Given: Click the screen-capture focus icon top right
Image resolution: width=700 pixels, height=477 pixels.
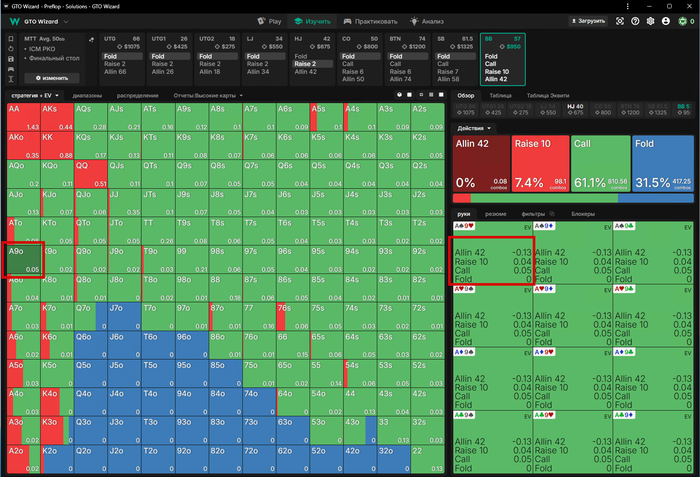Looking at the screenshot, I should 620,21.
